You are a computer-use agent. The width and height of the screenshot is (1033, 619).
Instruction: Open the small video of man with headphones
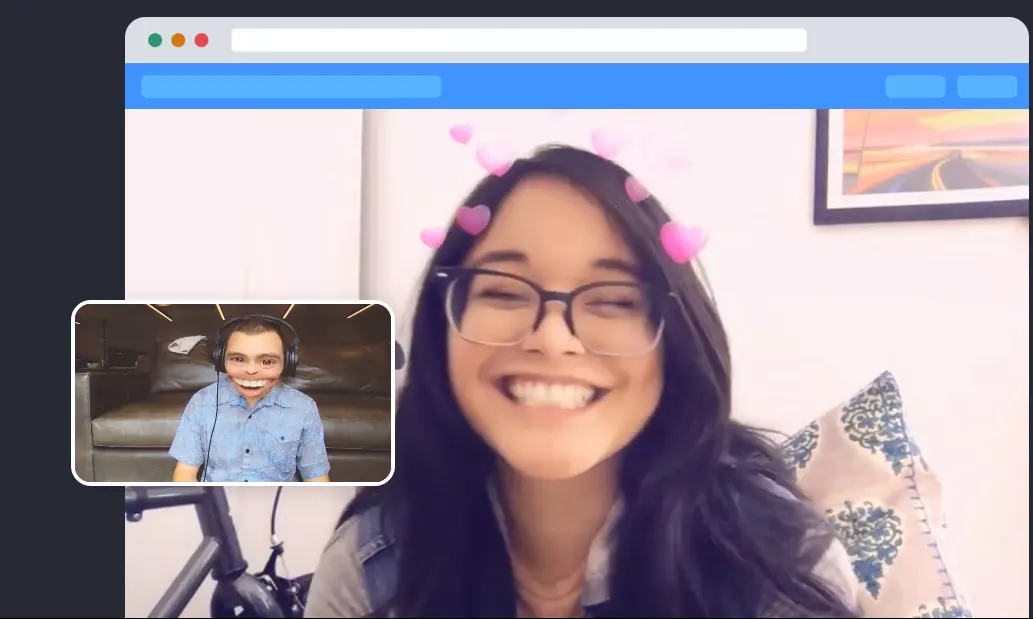point(233,392)
